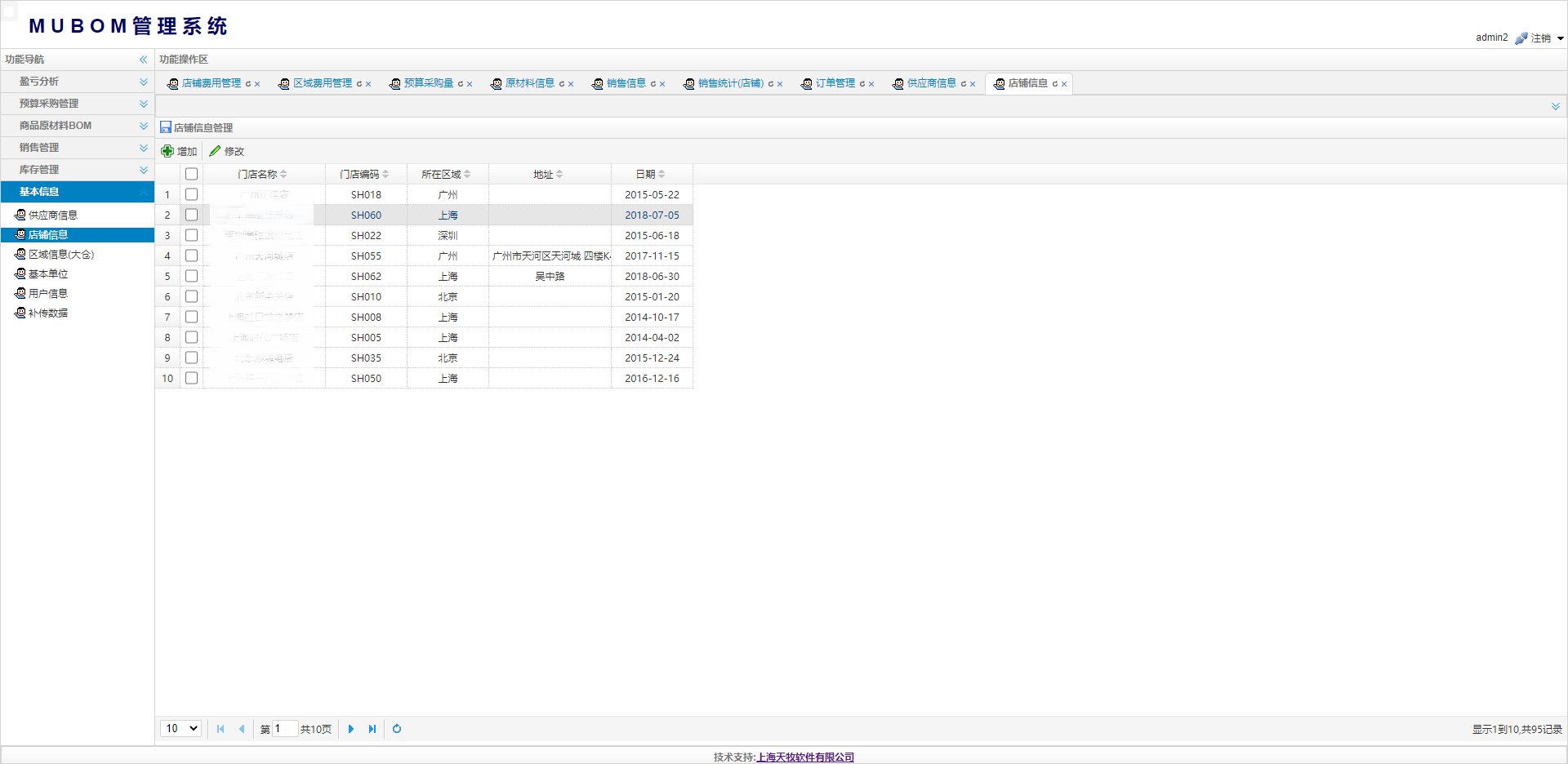Collapse the navigation sidebar panel
Viewport: 1568px width, 764px height.
point(143,60)
